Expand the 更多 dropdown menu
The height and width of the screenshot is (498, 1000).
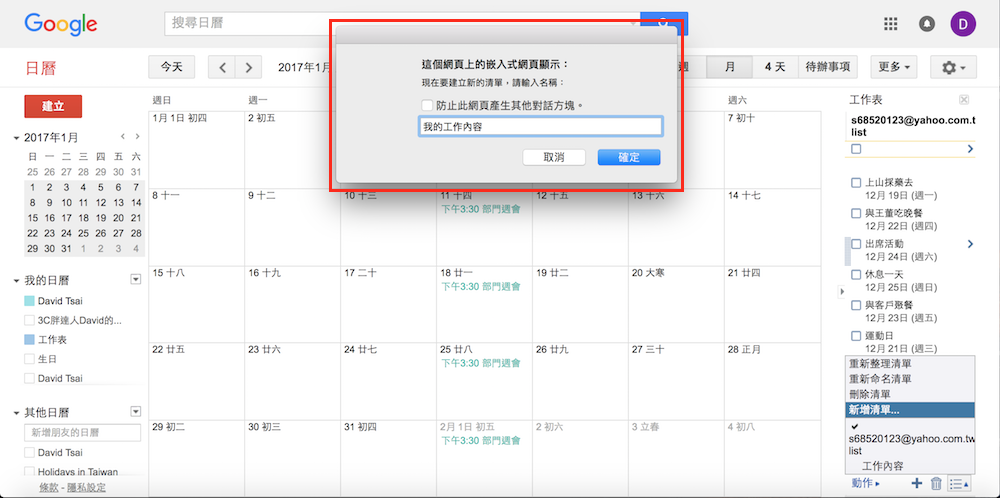tap(895, 68)
